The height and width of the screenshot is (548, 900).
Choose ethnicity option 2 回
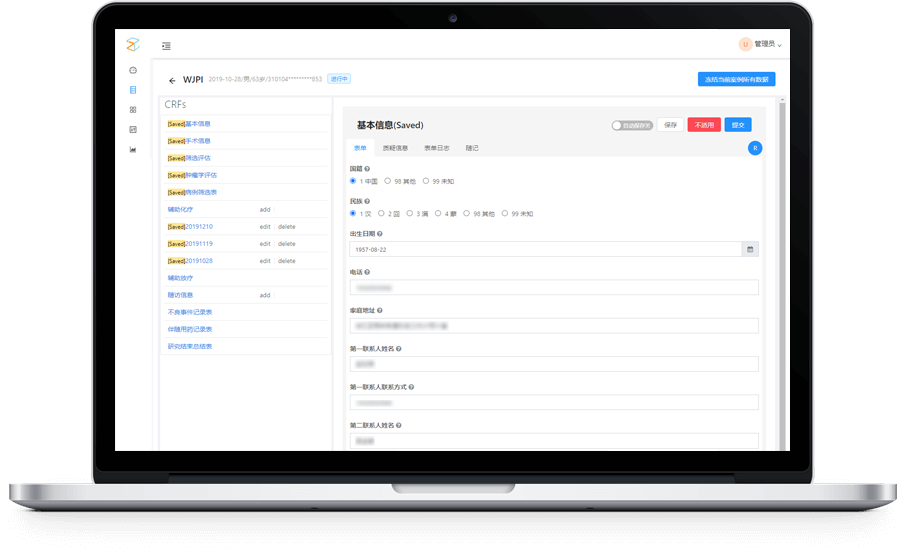(380, 213)
